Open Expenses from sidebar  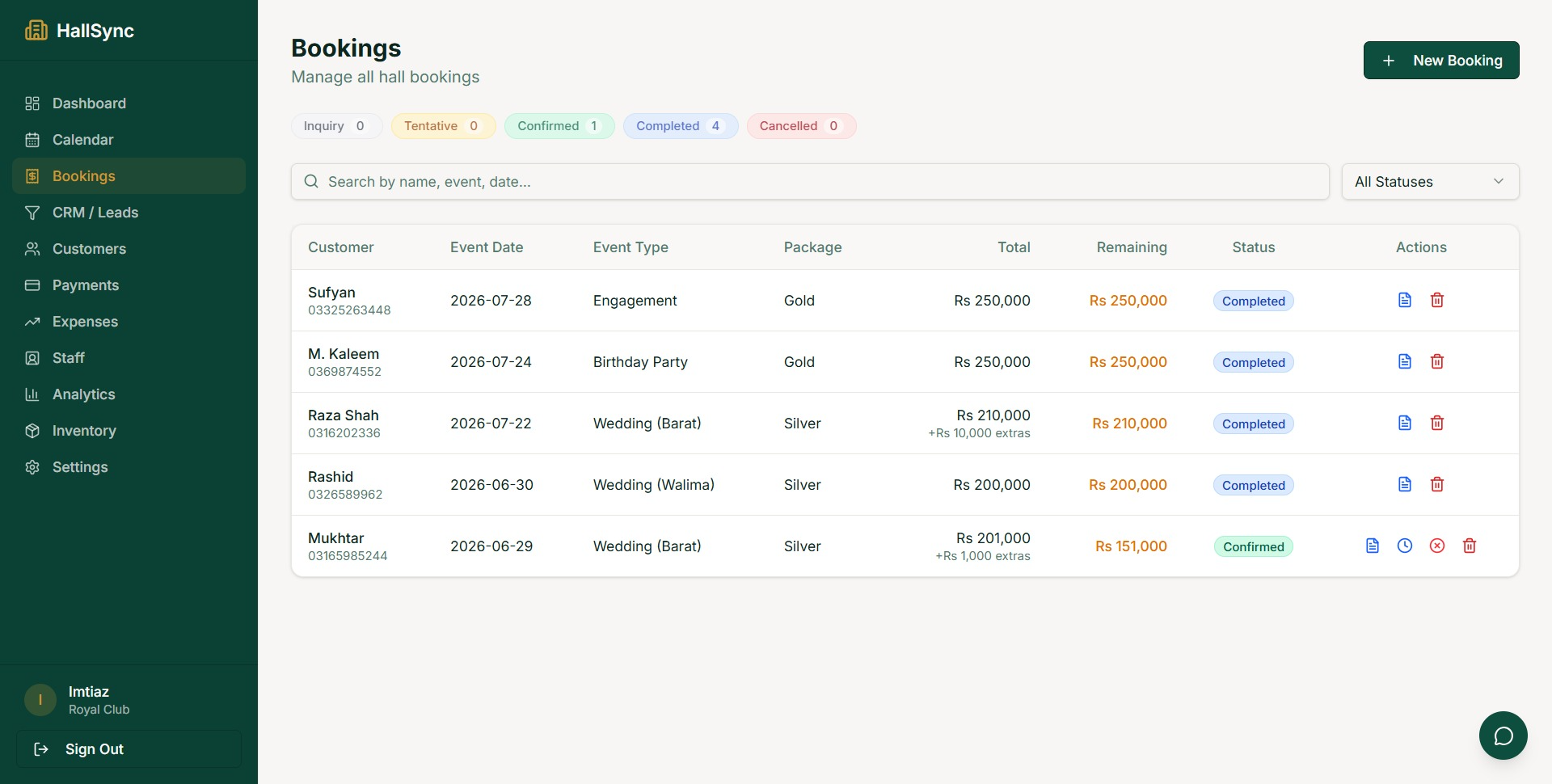(129, 322)
